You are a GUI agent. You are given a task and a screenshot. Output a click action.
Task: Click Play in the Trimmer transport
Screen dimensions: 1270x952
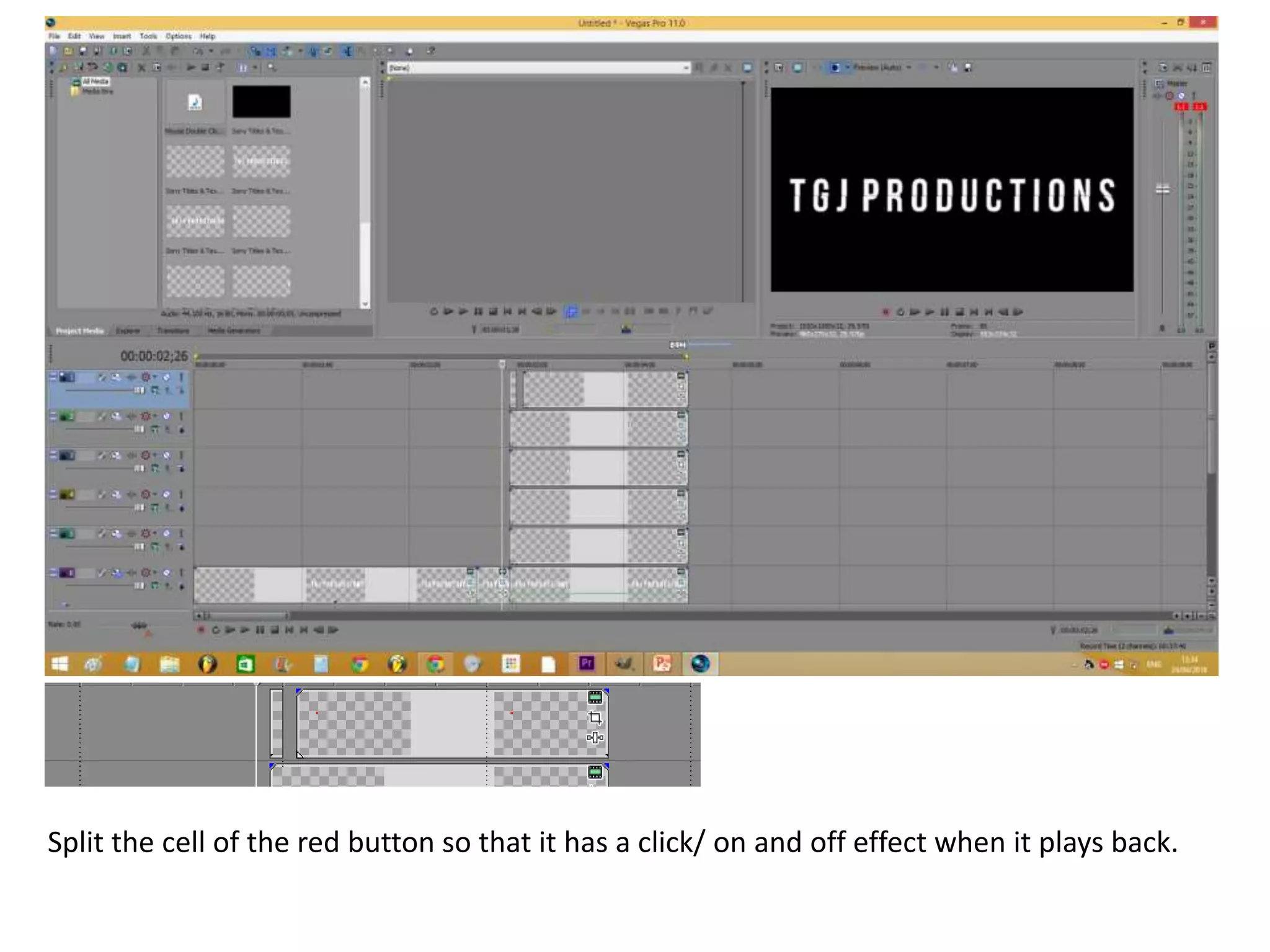pyautogui.click(x=463, y=311)
